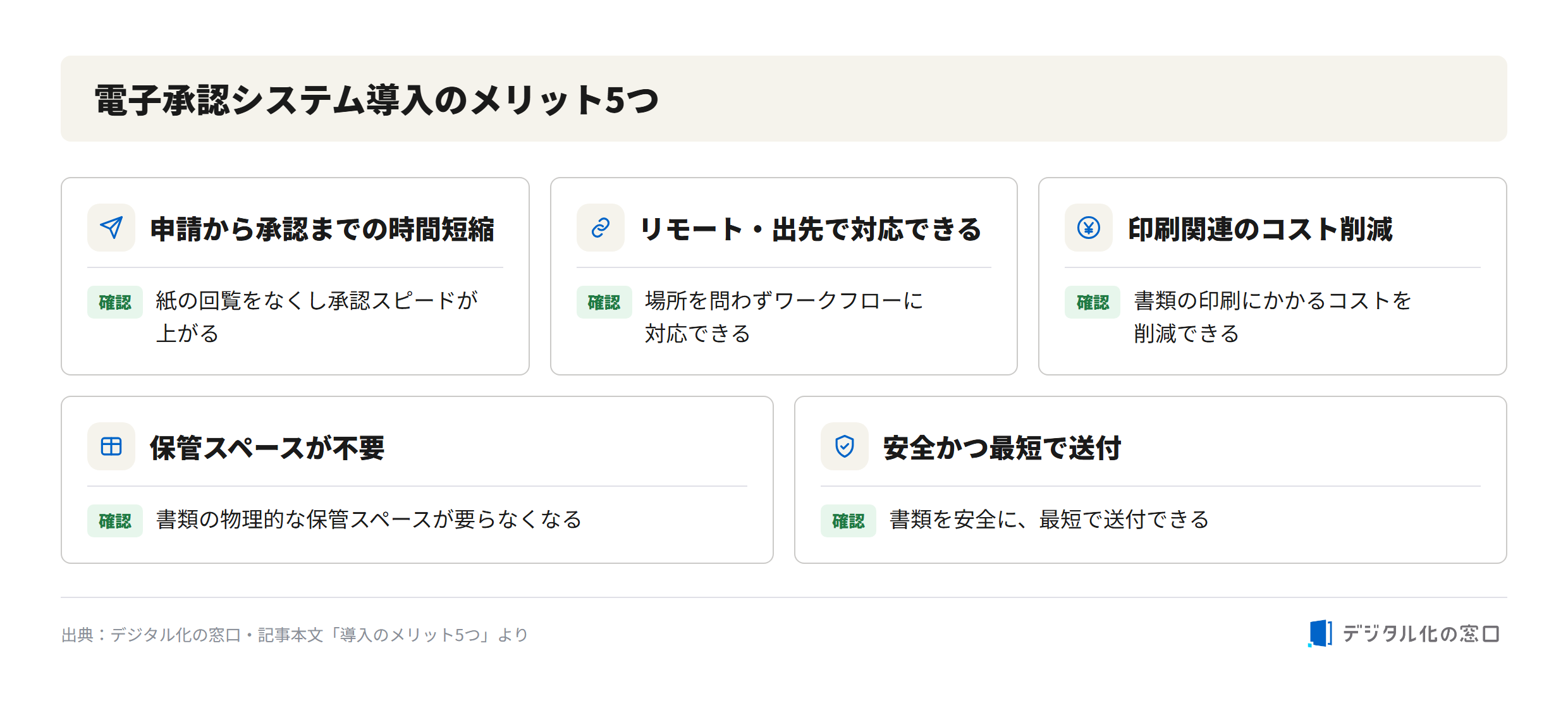Click the yen coin icon
The width and height of the screenshot is (1568, 708).
click(1089, 228)
